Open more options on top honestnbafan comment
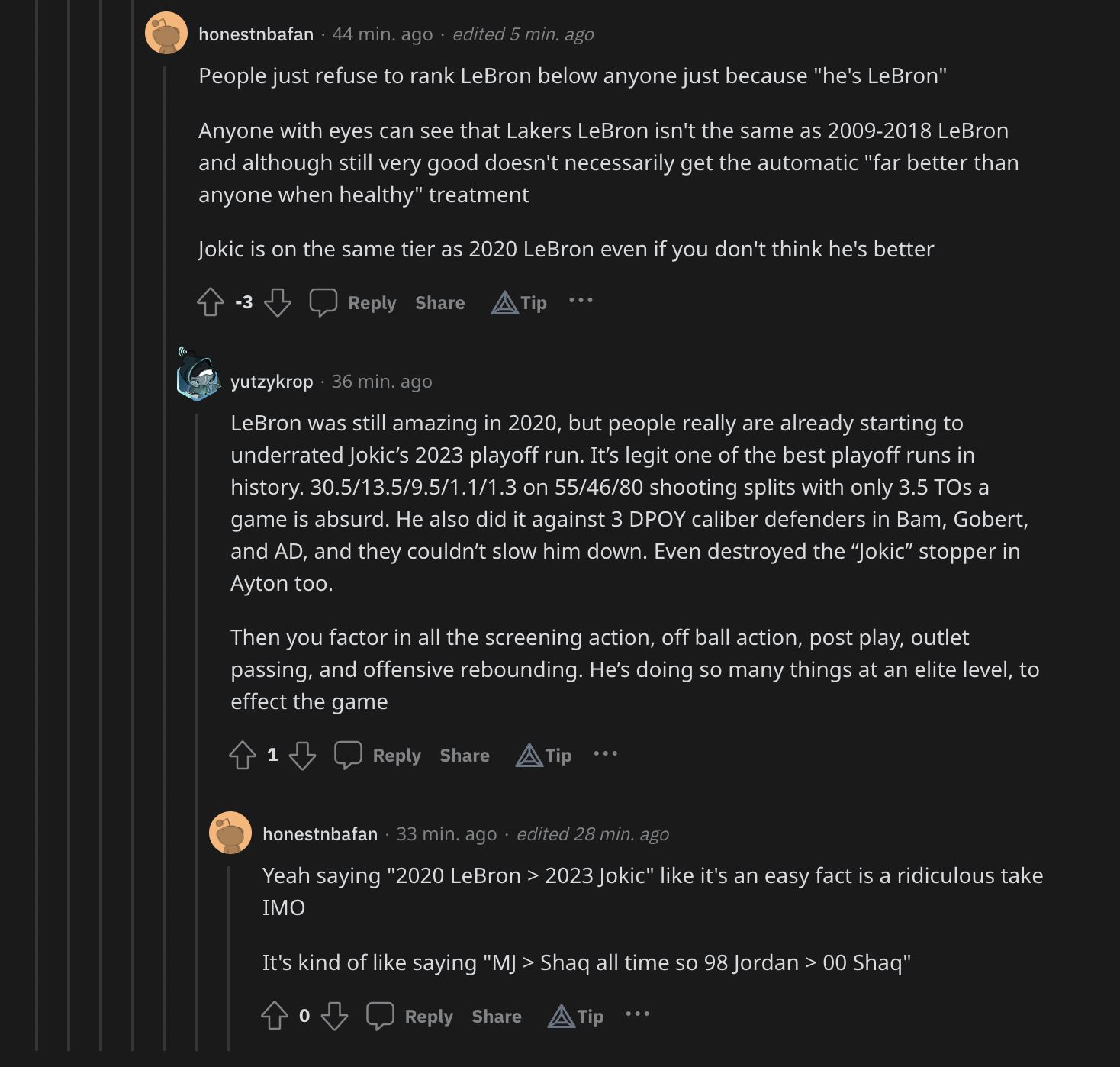This screenshot has width=1120, height=1067. click(x=581, y=301)
